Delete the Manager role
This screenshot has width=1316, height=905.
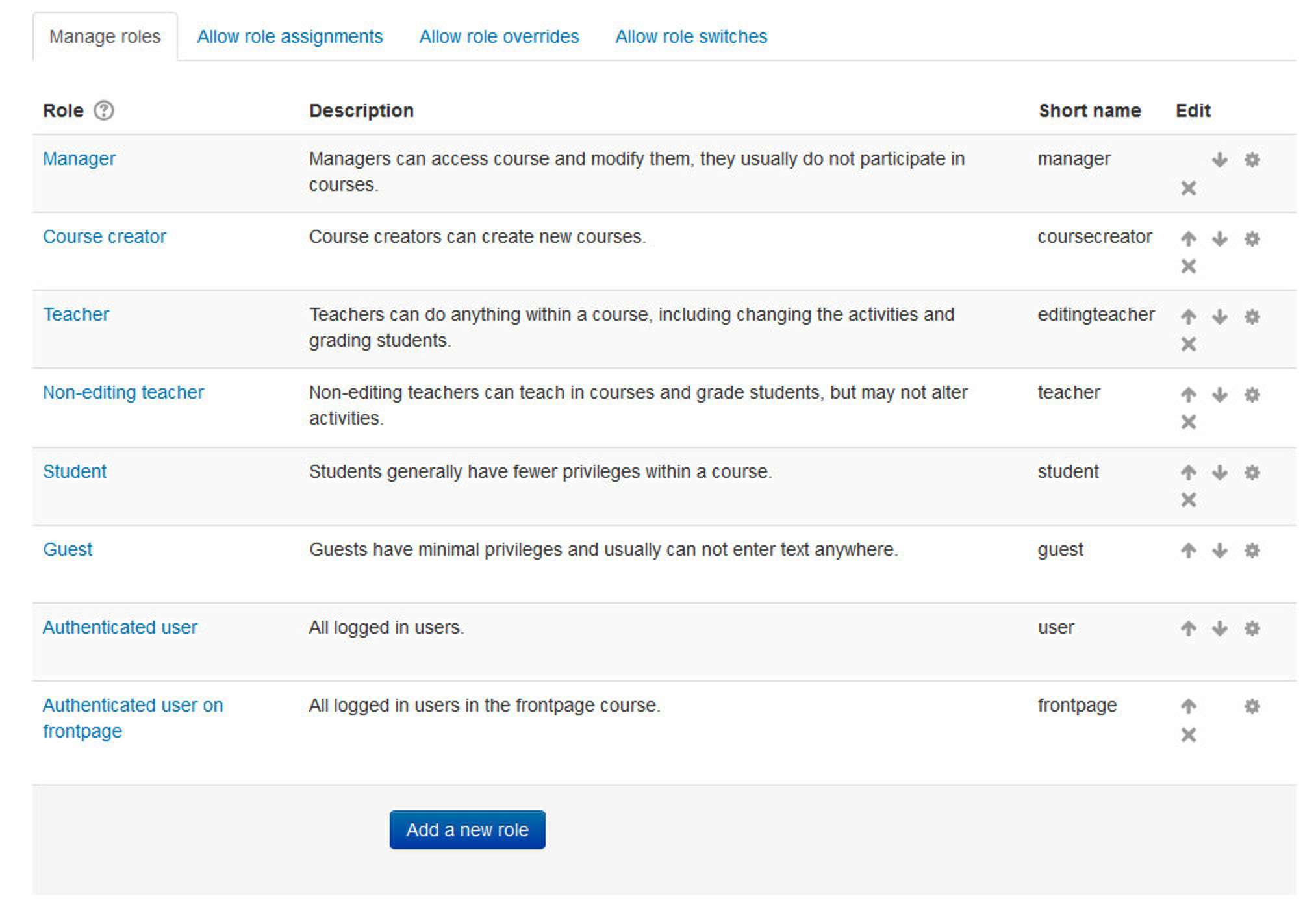point(1188,188)
